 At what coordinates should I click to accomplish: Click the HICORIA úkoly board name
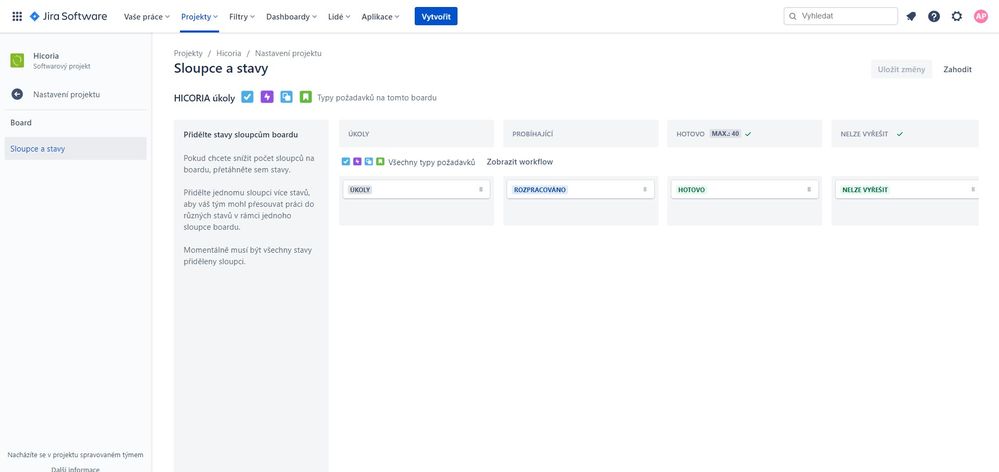pyautogui.click(x=205, y=97)
